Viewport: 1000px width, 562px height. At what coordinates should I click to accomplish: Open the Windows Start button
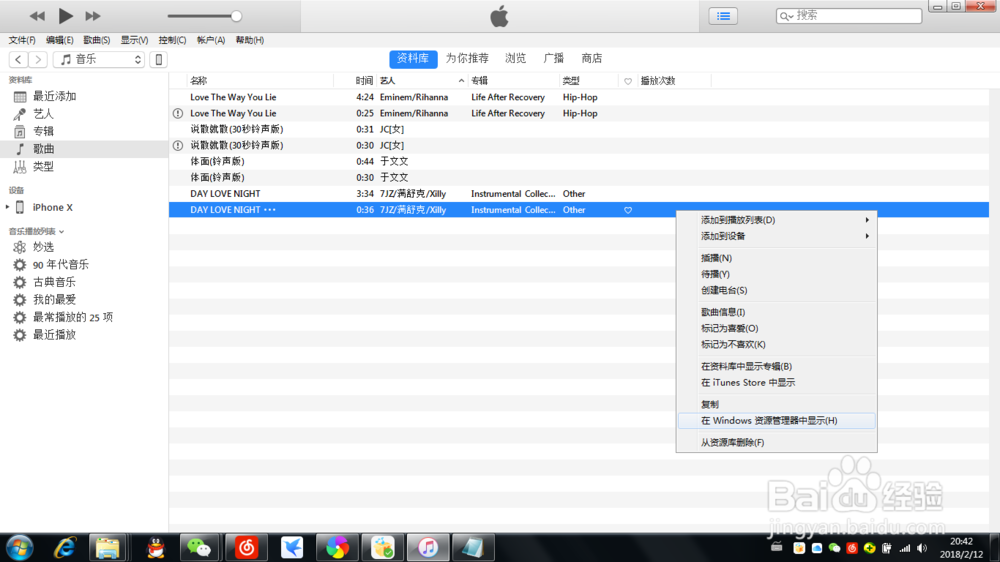(20, 548)
